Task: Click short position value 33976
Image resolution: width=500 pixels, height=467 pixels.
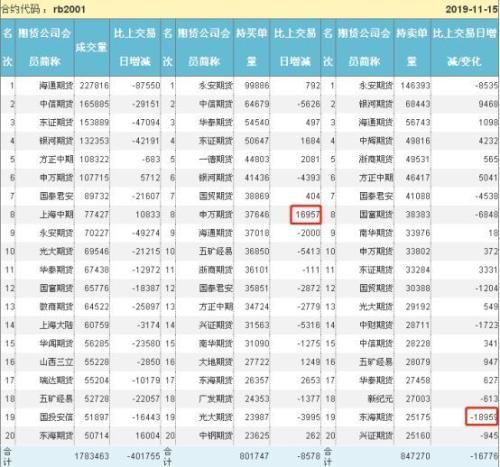Action: click(418, 233)
